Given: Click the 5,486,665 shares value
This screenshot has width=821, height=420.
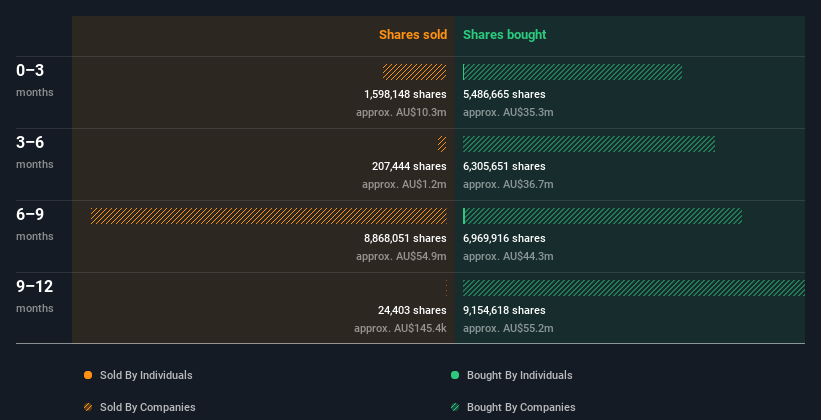Looking at the screenshot, I should tap(504, 94).
